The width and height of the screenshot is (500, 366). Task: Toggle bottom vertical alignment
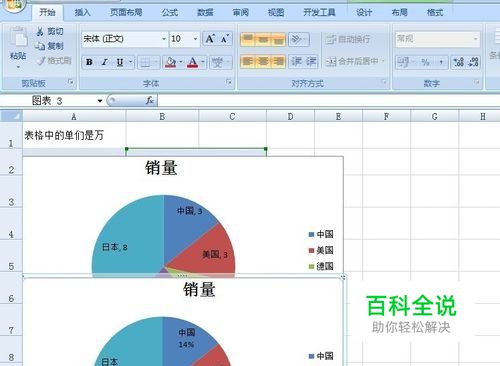coord(278,39)
